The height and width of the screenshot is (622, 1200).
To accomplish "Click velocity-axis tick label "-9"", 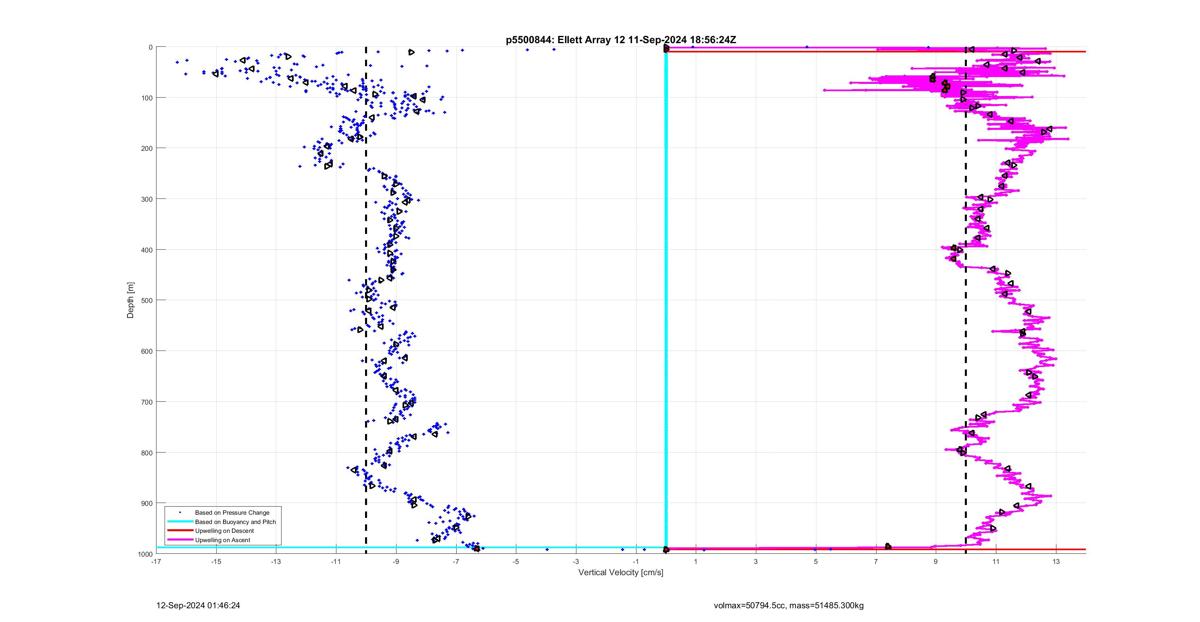I will (x=396, y=561).
